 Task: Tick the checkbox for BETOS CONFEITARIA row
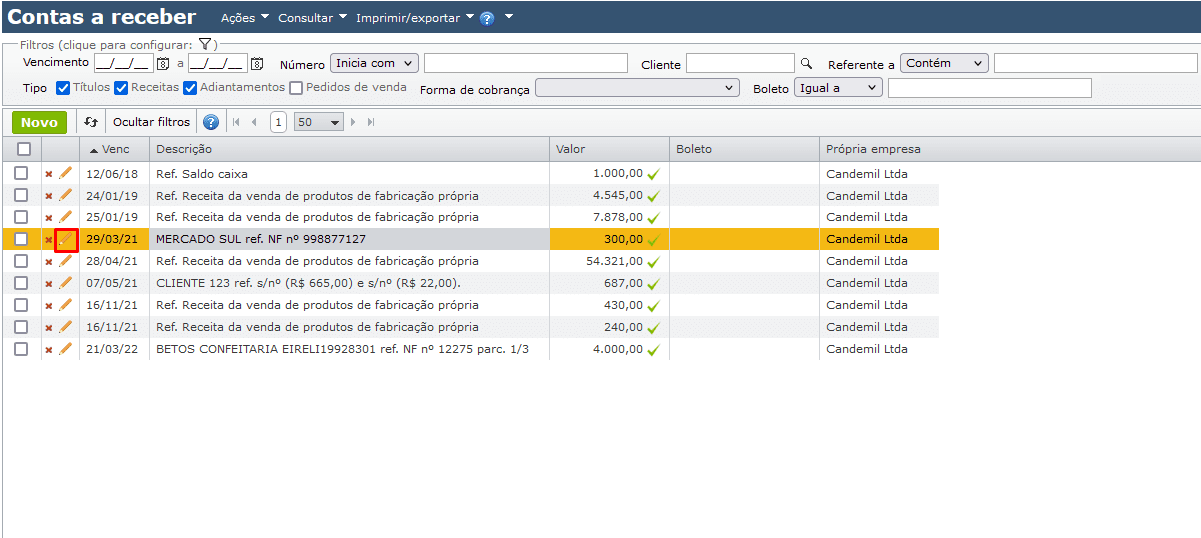pos(21,349)
